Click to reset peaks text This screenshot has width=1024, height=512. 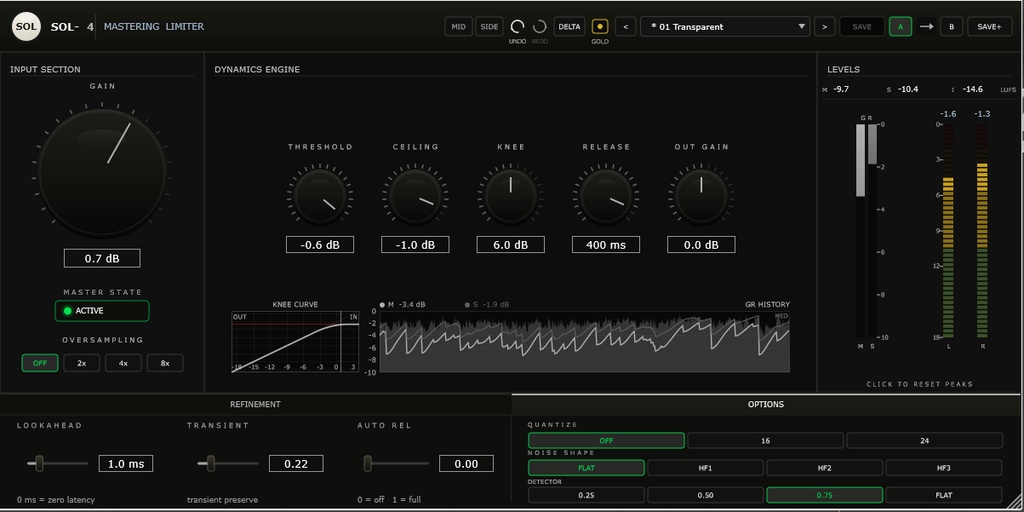coord(920,384)
